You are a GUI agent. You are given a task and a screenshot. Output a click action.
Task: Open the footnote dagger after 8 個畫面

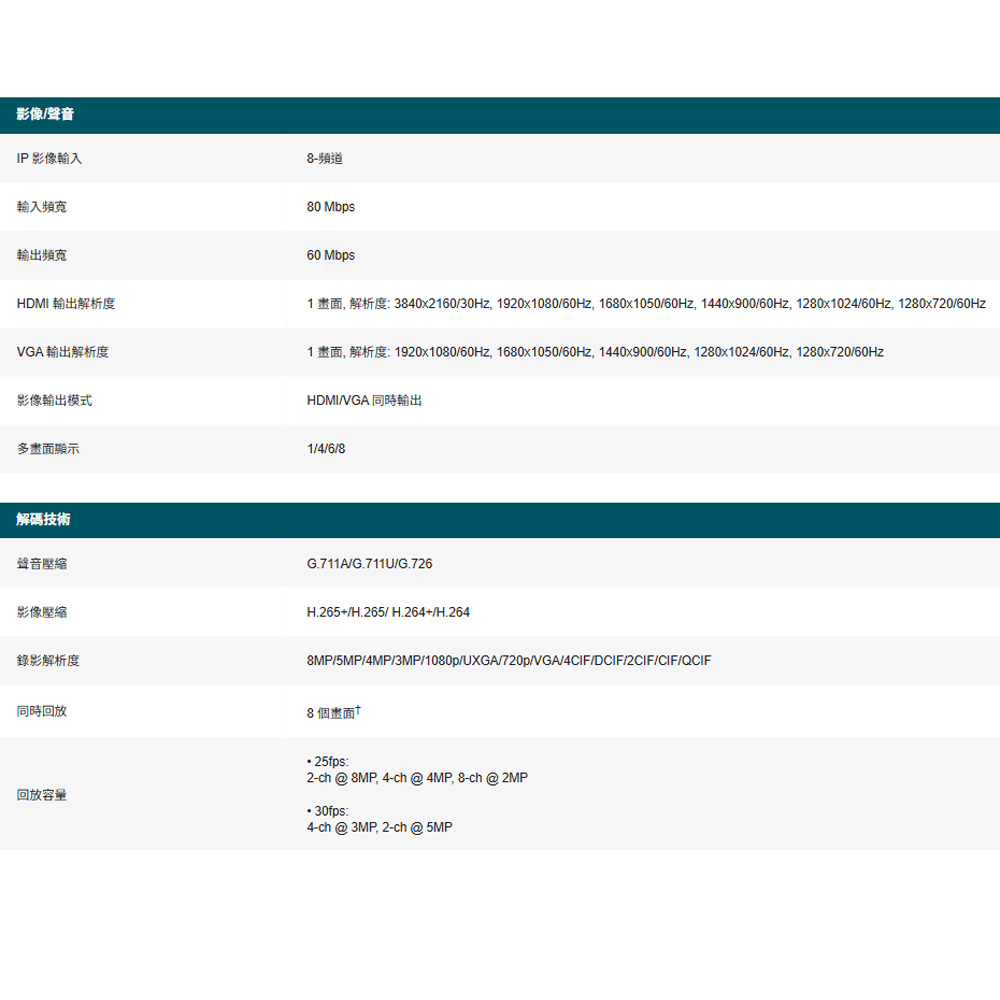click(x=358, y=709)
